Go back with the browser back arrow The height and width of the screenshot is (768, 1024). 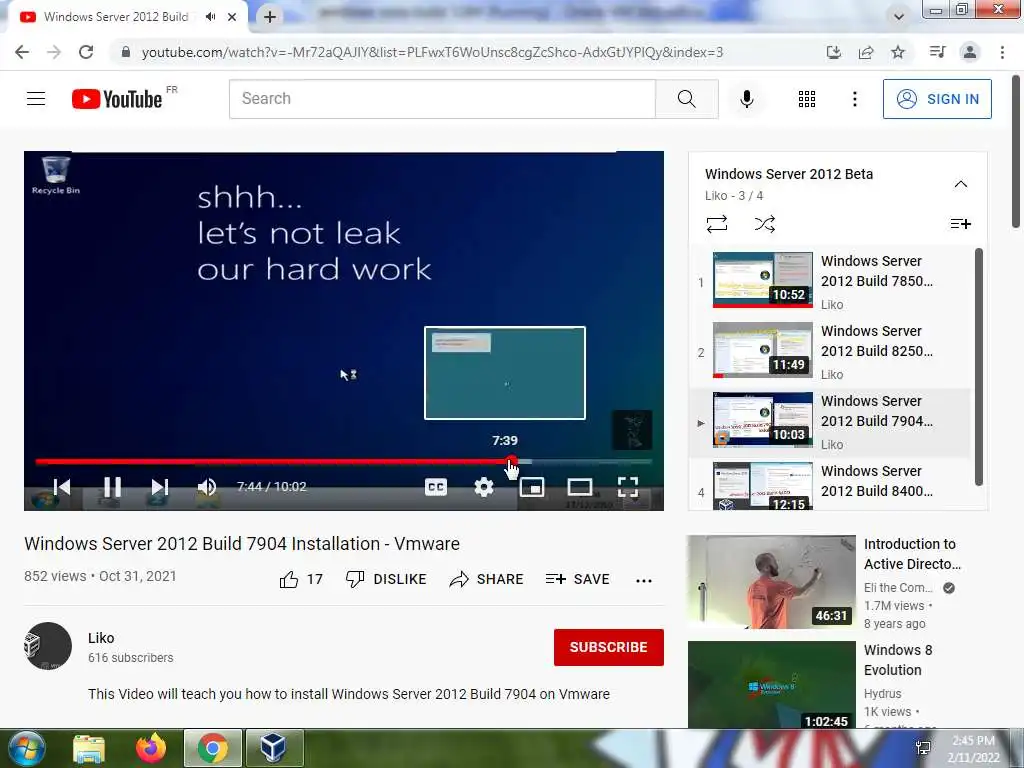(x=22, y=52)
